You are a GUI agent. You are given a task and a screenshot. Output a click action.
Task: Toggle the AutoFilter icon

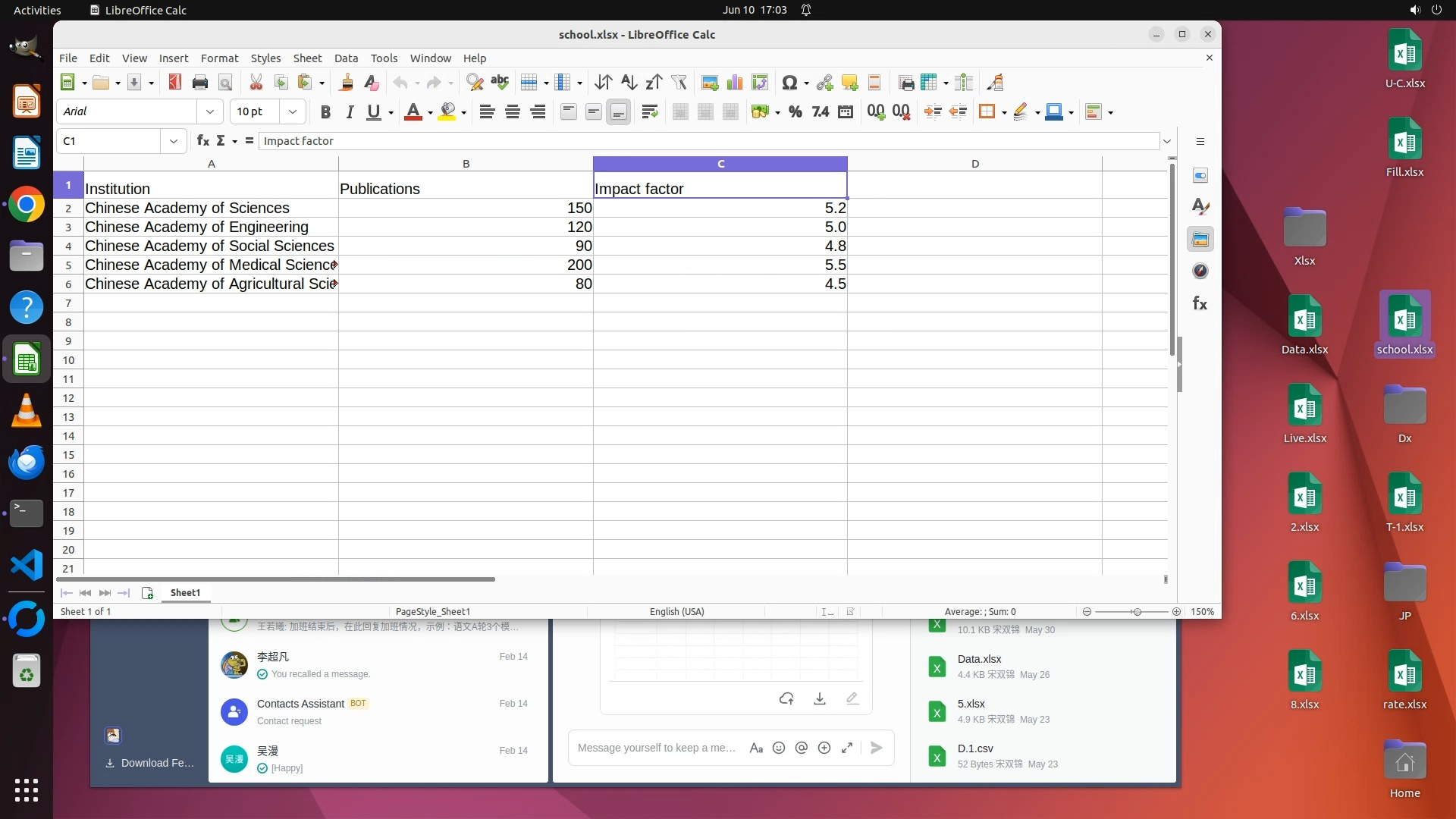pos(679,83)
